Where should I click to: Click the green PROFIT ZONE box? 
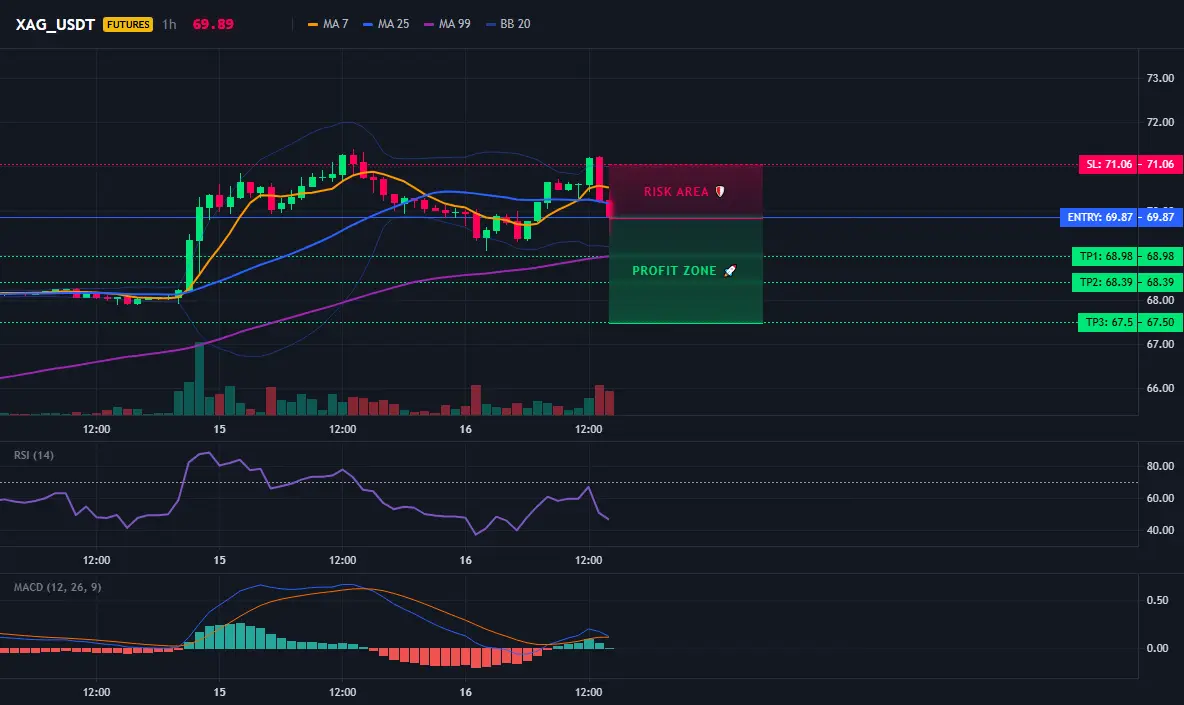686,270
